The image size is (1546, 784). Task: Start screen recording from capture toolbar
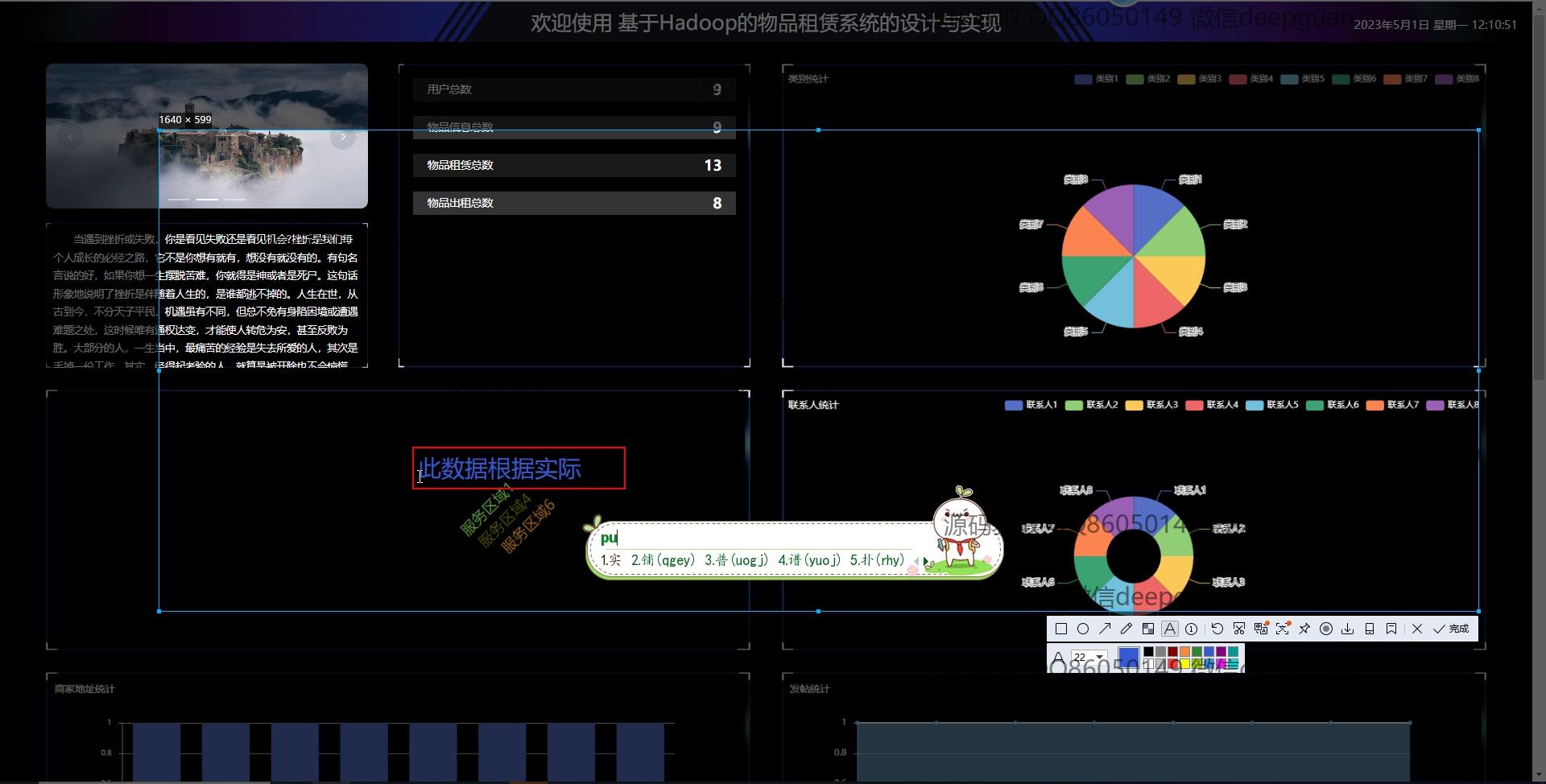coord(1326,629)
